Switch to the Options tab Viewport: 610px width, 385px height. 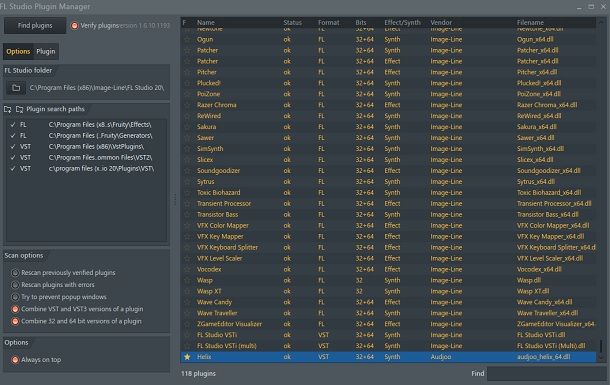coord(18,51)
